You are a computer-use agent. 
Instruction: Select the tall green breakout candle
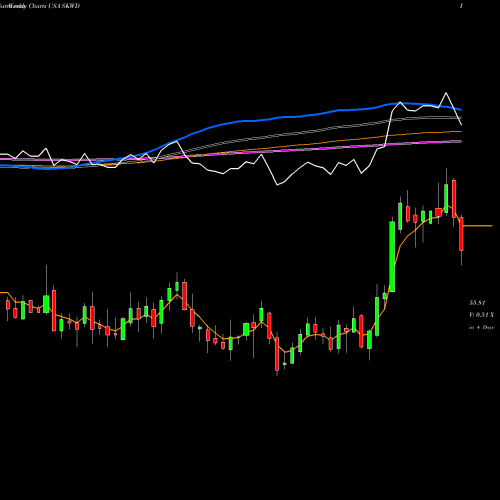[x=392, y=257]
